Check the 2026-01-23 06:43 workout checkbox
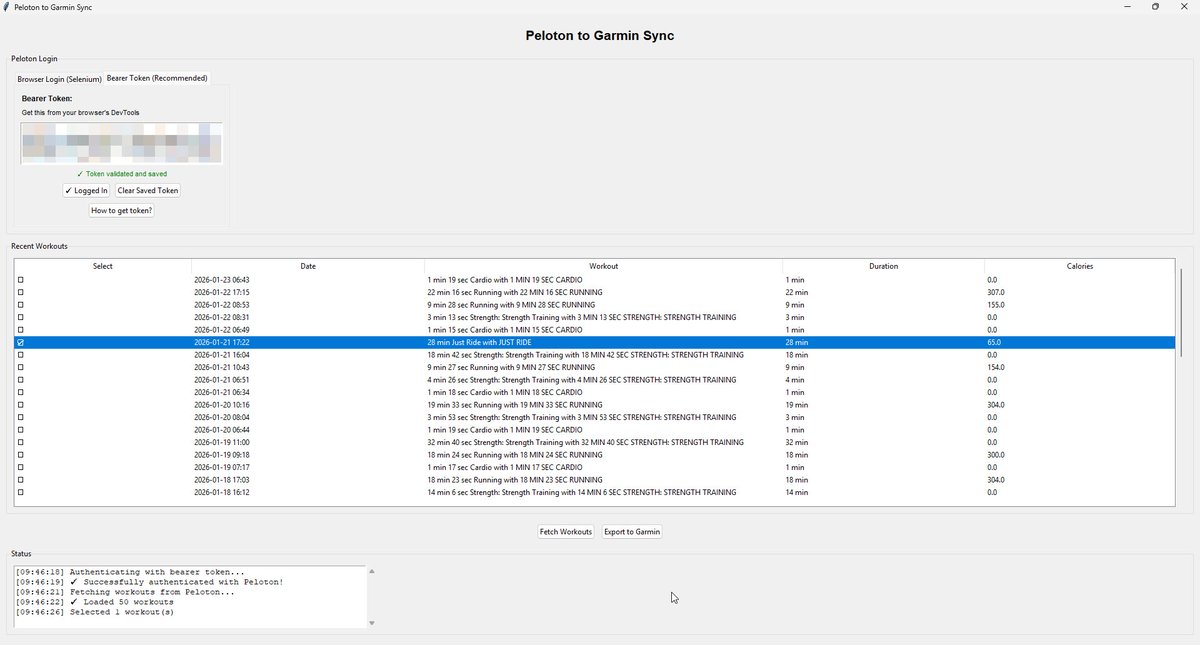Screen dimensions: 1200x645 coord(20,280)
